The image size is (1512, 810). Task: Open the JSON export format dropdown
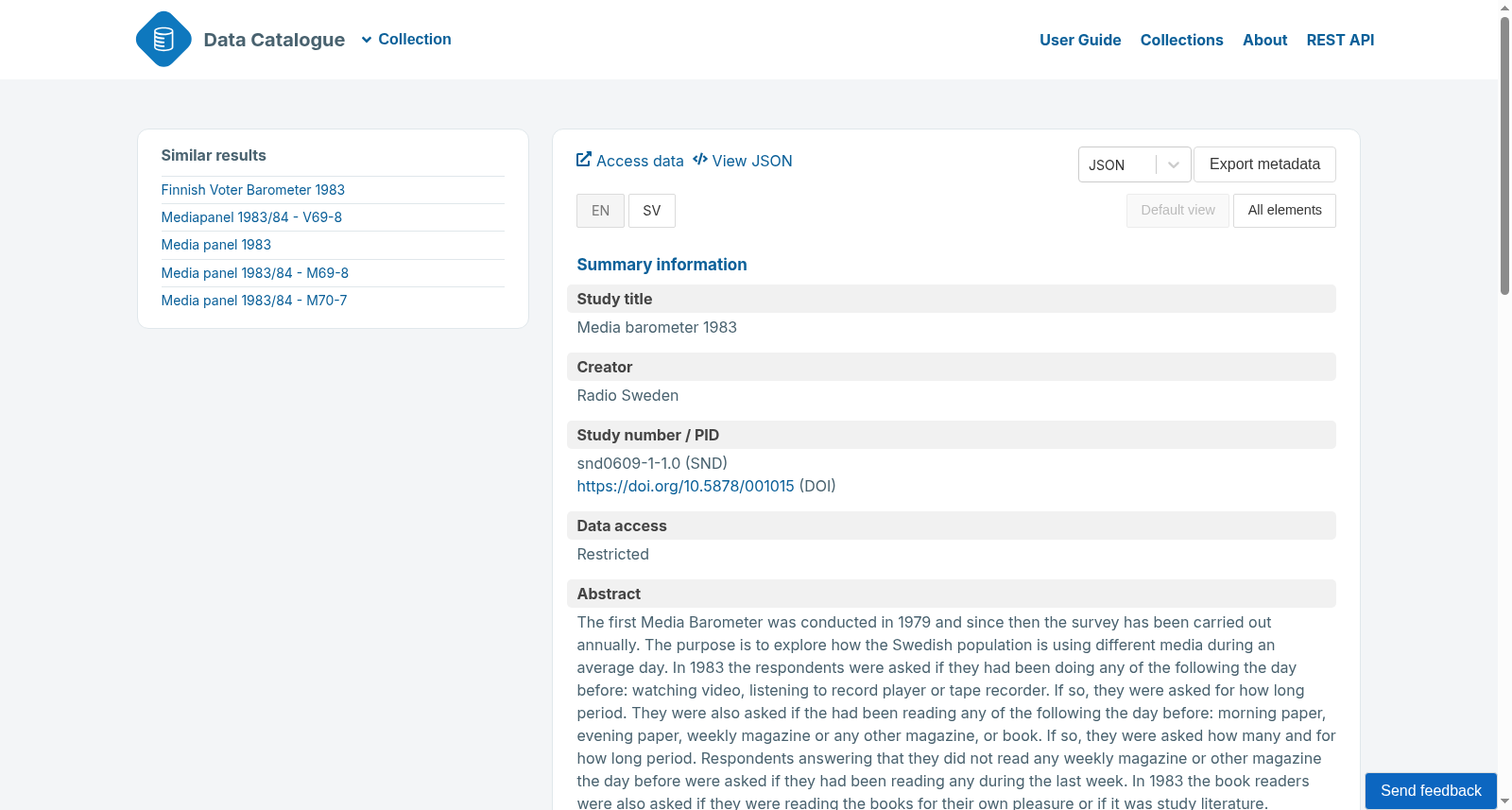click(1134, 164)
